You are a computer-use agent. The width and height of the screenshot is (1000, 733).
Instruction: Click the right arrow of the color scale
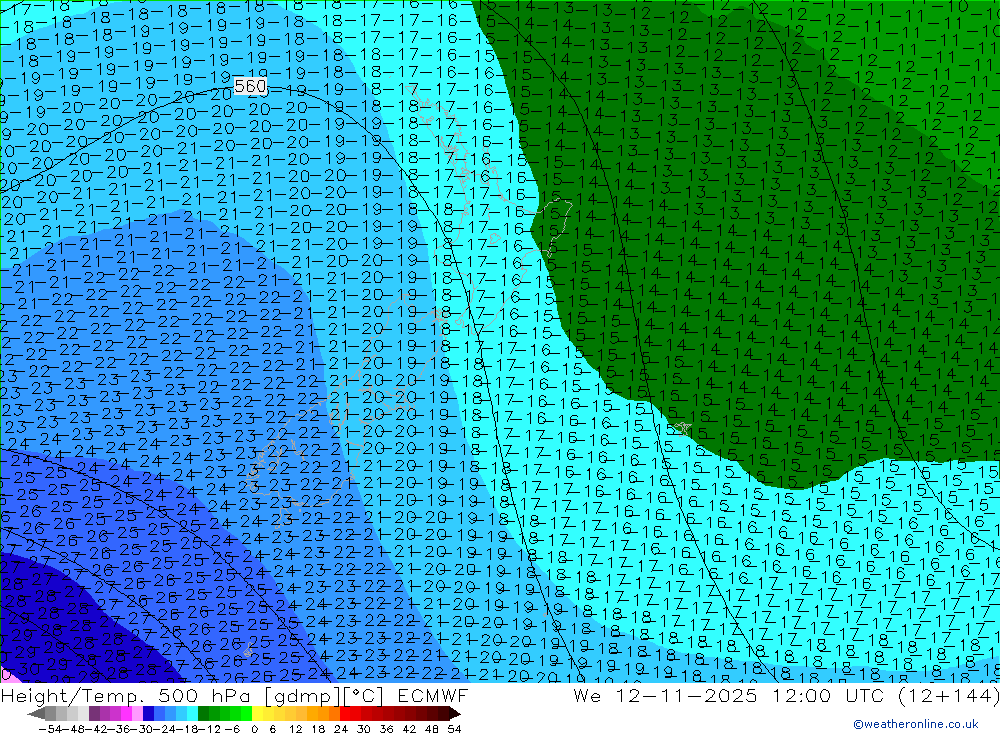point(455,713)
